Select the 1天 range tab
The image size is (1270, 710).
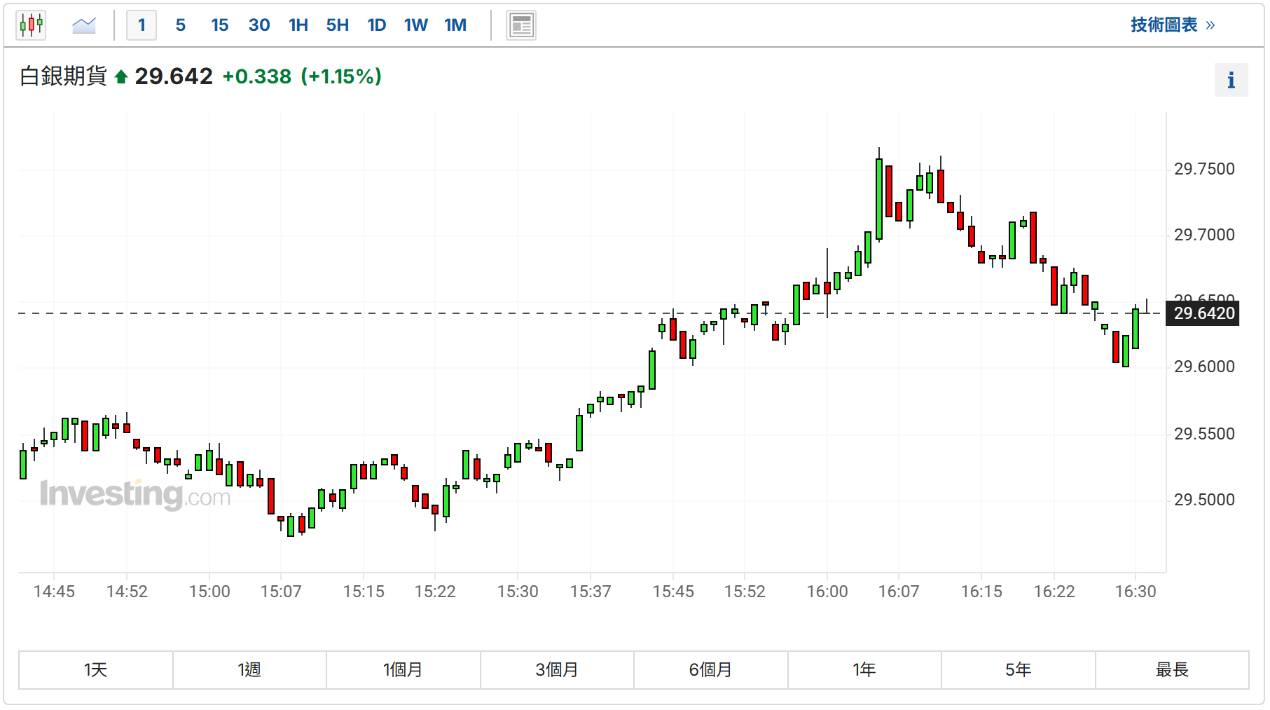pyautogui.click(x=96, y=670)
